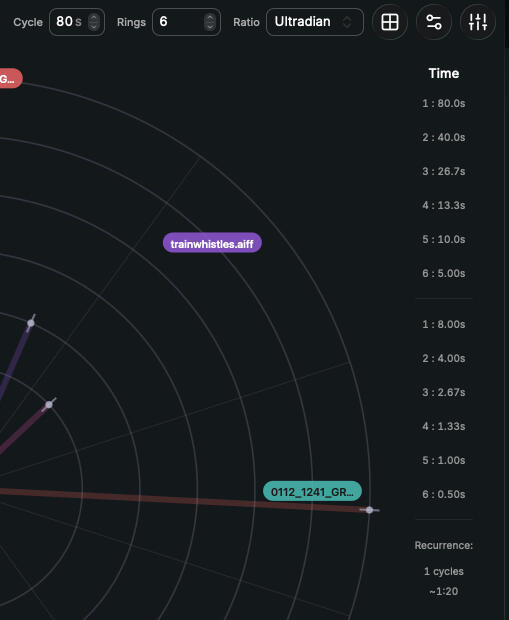Click the Cycle label
509x620 pixels.
coord(28,22)
